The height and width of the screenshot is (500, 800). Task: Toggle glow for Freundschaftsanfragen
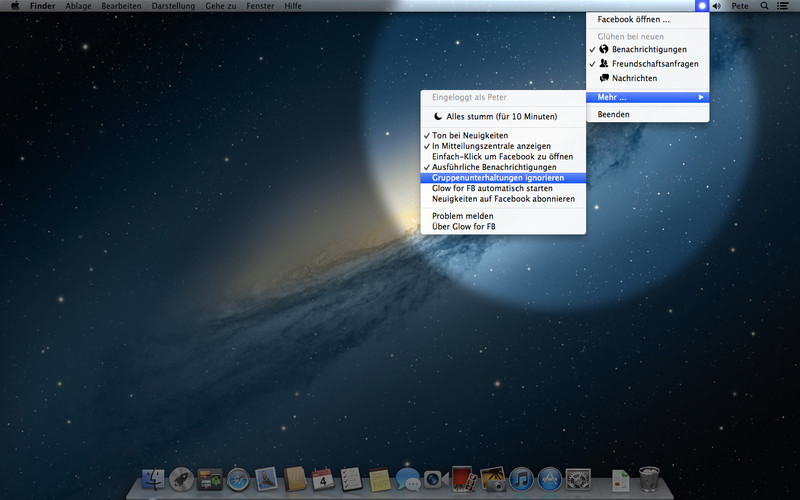point(647,64)
